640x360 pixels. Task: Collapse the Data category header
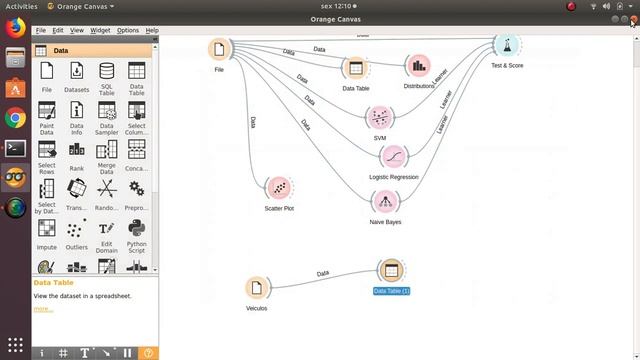(x=92, y=51)
